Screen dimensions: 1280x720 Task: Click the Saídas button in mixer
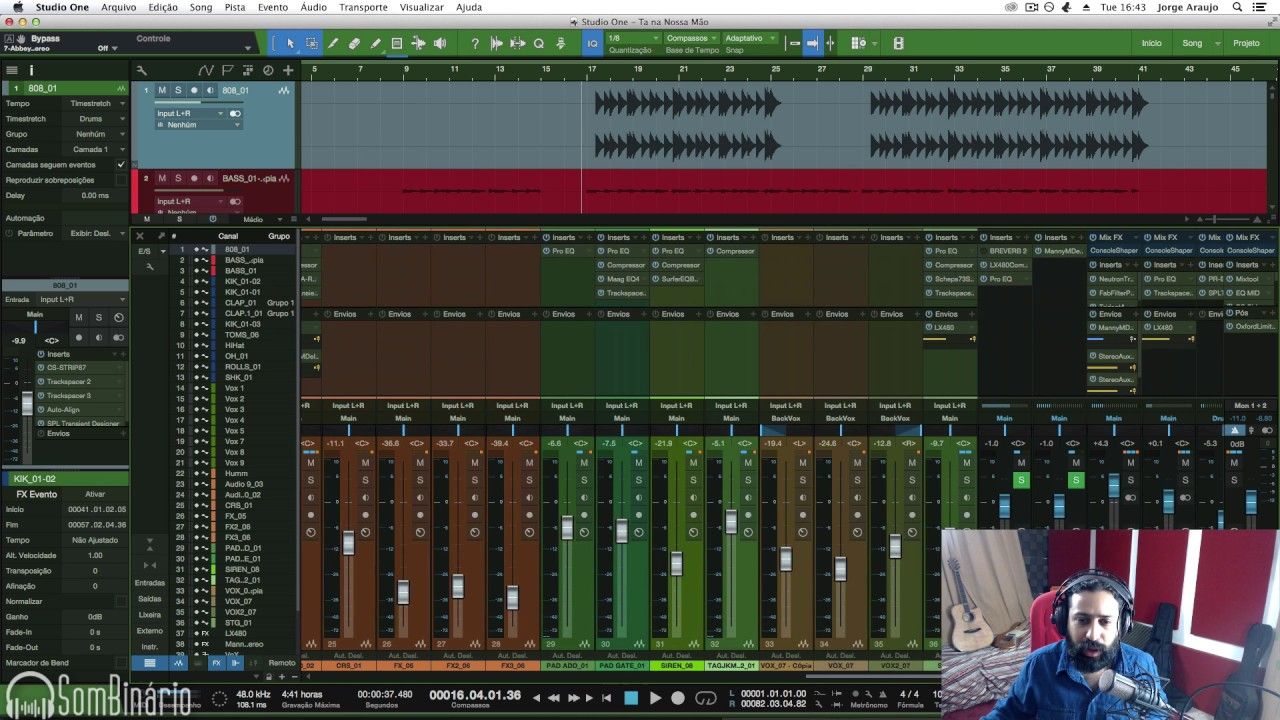pos(150,598)
